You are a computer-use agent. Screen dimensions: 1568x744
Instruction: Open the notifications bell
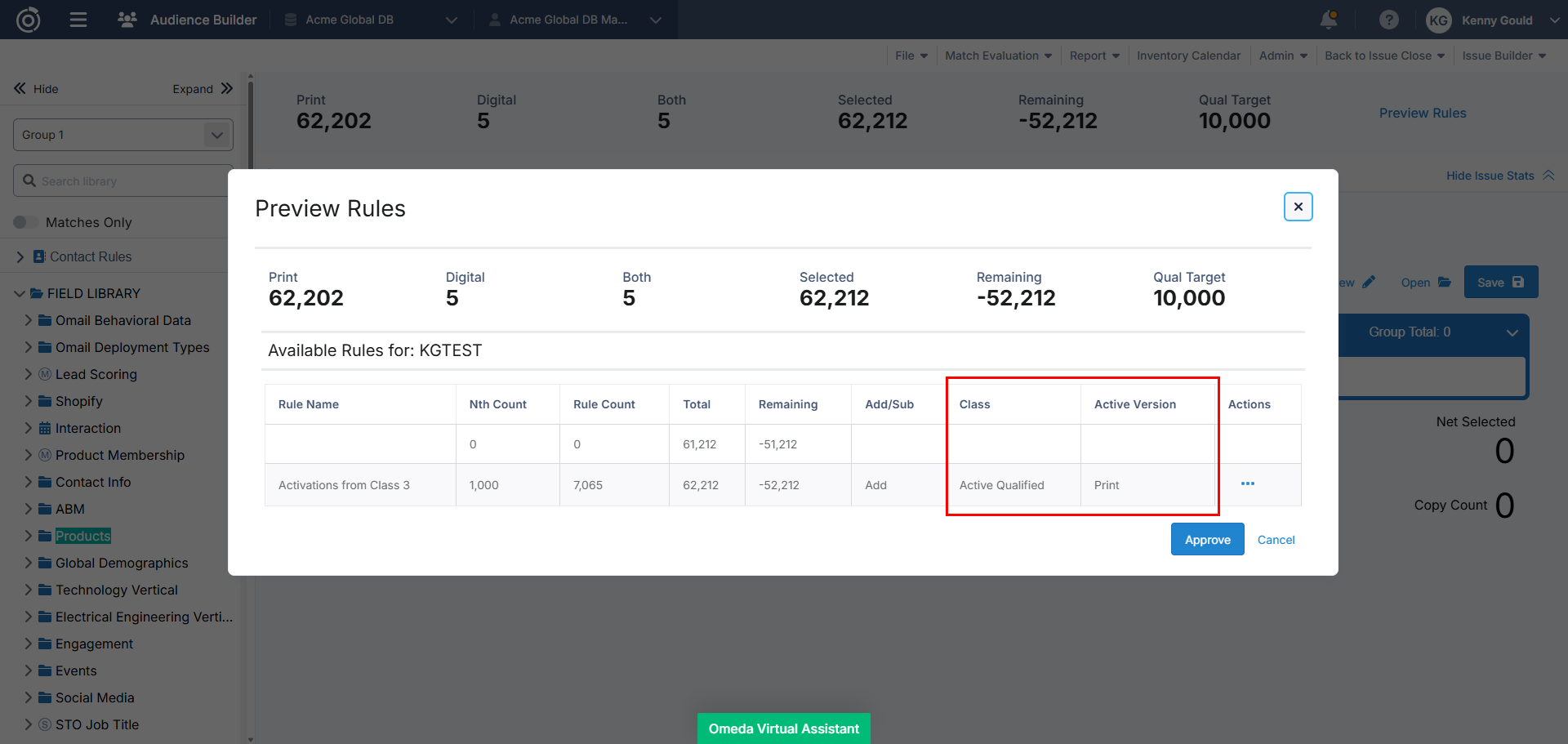pos(1329,20)
